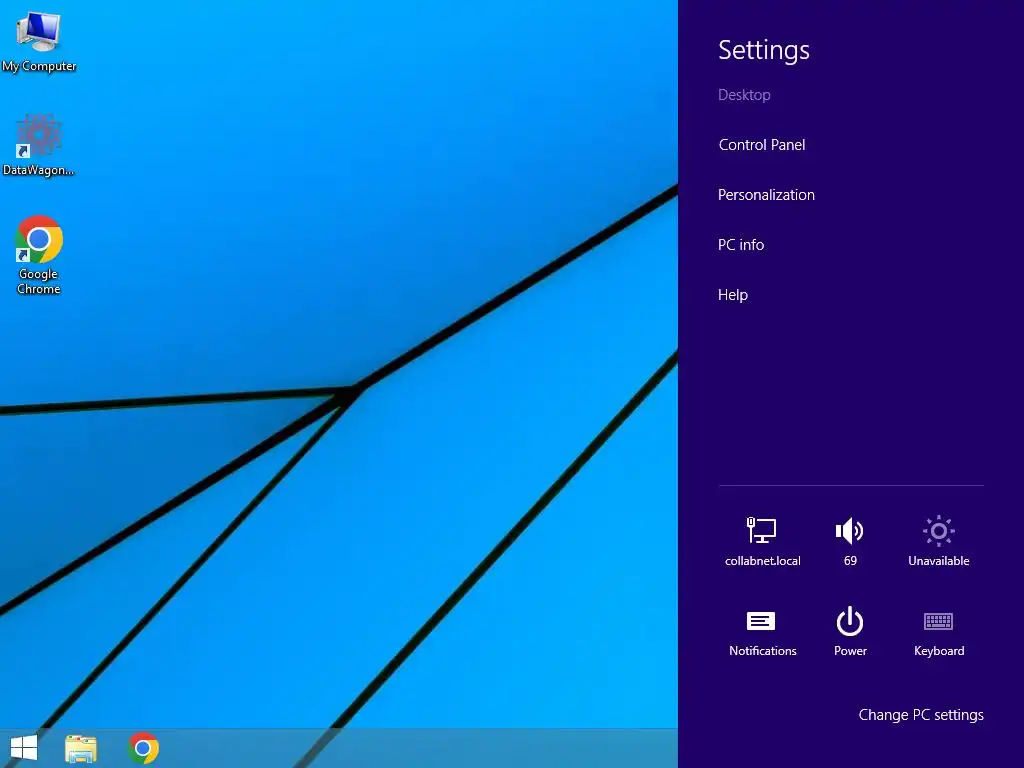Open File Explorer from the taskbar
The height and width of the screenshot is (768, 1024).
(81, 748)
